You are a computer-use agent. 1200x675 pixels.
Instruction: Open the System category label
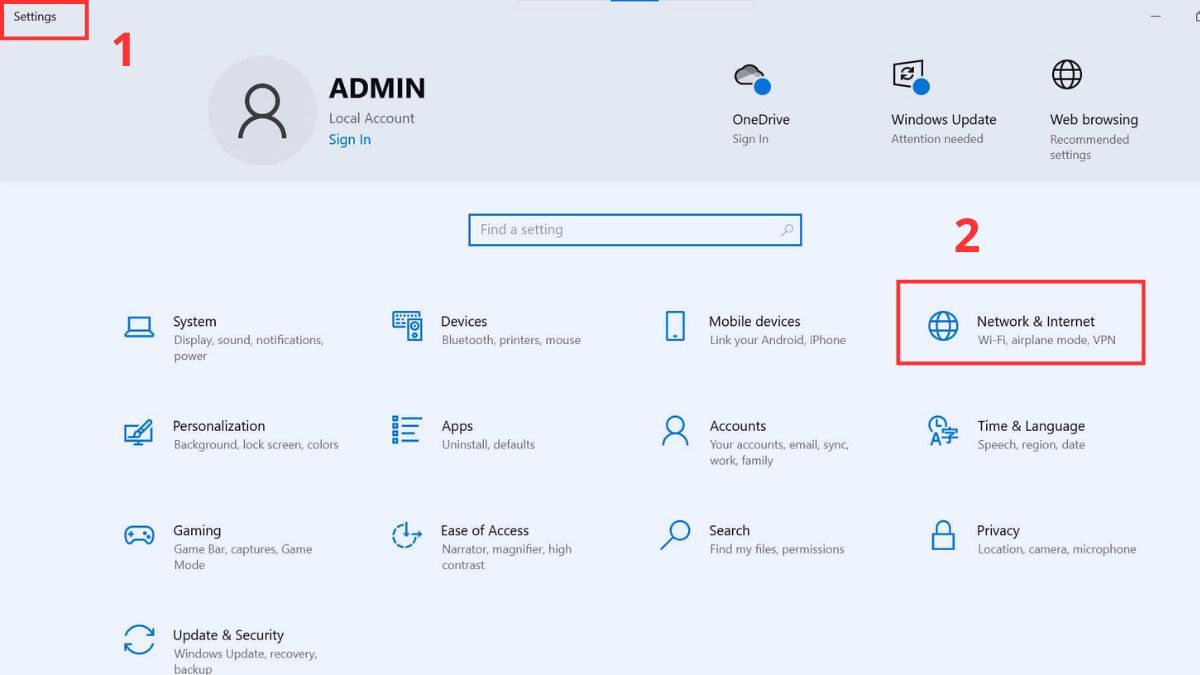pos(195,322)
